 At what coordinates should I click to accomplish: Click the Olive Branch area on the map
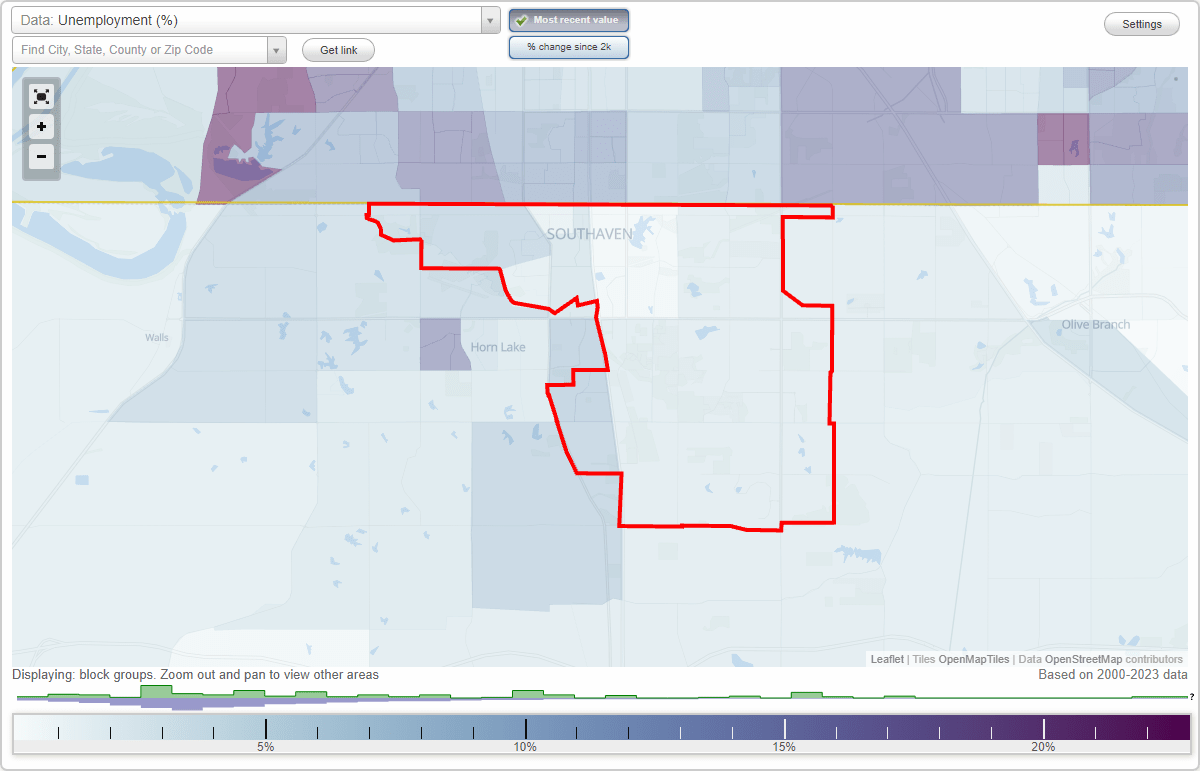1095,324
